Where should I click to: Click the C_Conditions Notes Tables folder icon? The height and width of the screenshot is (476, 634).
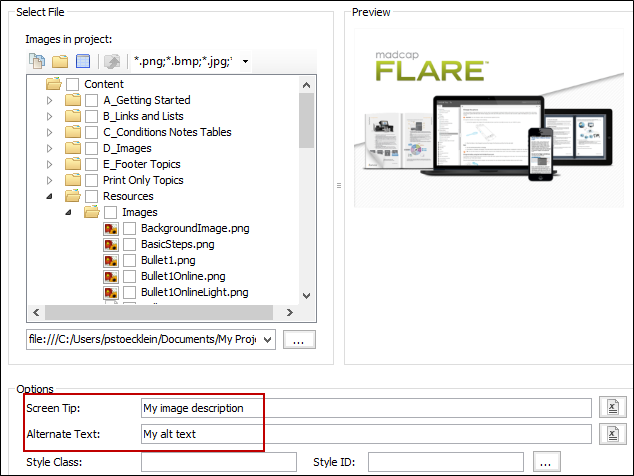point(73,132)
